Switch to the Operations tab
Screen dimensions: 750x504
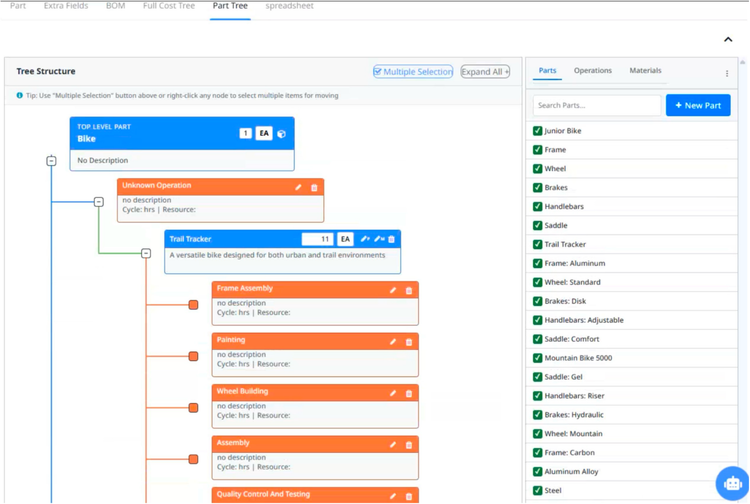(592, 71)
